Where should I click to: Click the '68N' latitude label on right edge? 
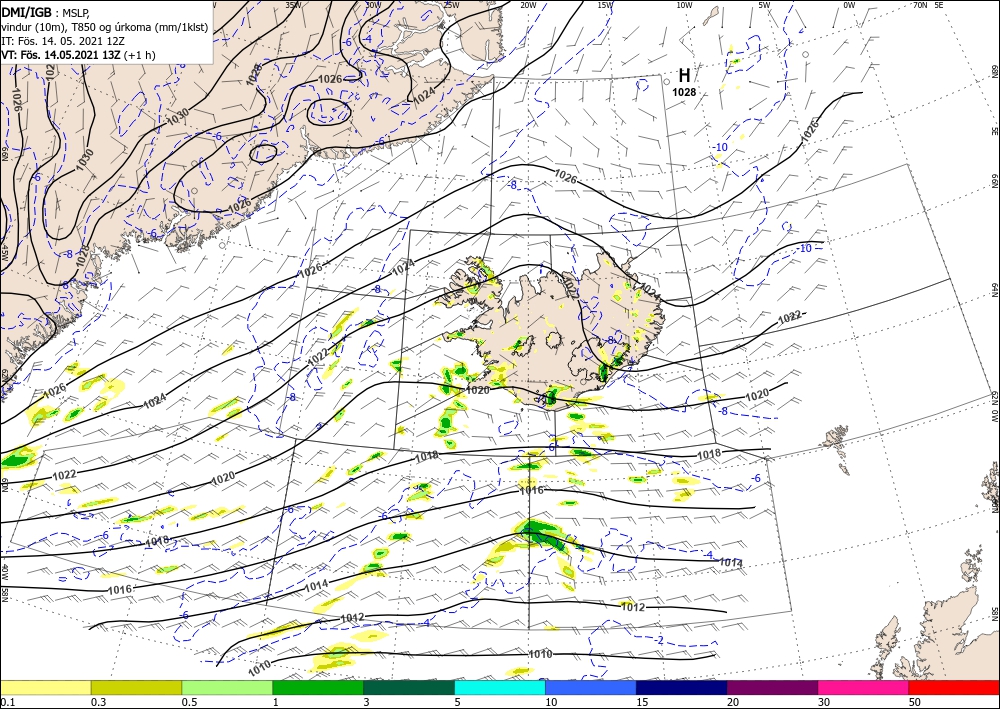coord(994,71)
